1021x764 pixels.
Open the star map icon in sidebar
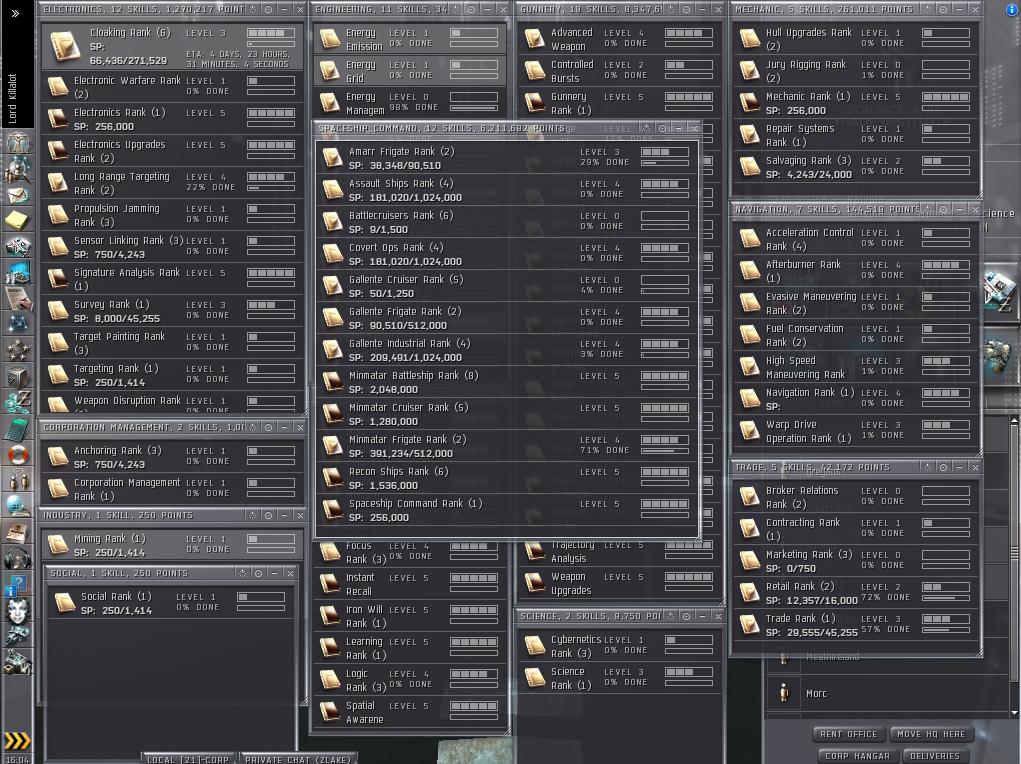click(18, 324)
